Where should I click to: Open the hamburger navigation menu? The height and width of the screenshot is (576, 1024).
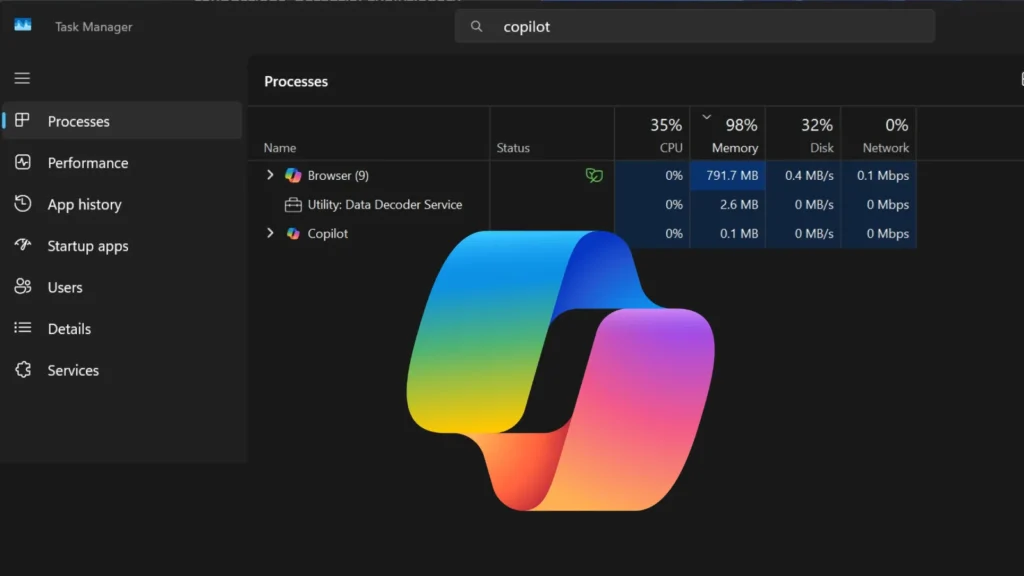tap(22, 78)
